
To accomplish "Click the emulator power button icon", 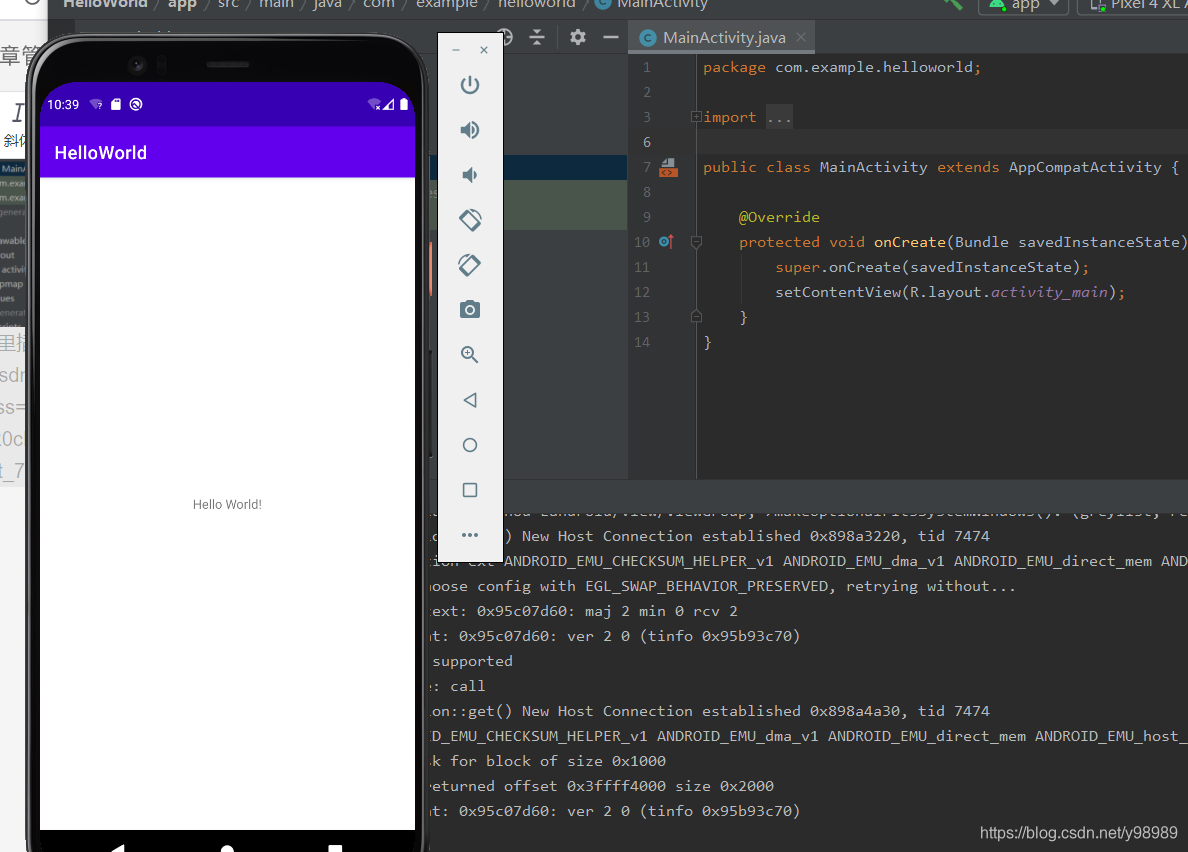I will point(470,85).
